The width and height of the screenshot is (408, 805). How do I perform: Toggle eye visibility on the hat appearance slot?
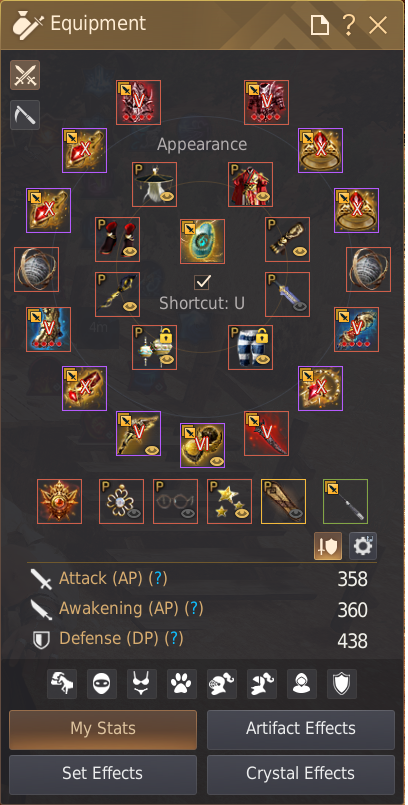coord(166,197)
